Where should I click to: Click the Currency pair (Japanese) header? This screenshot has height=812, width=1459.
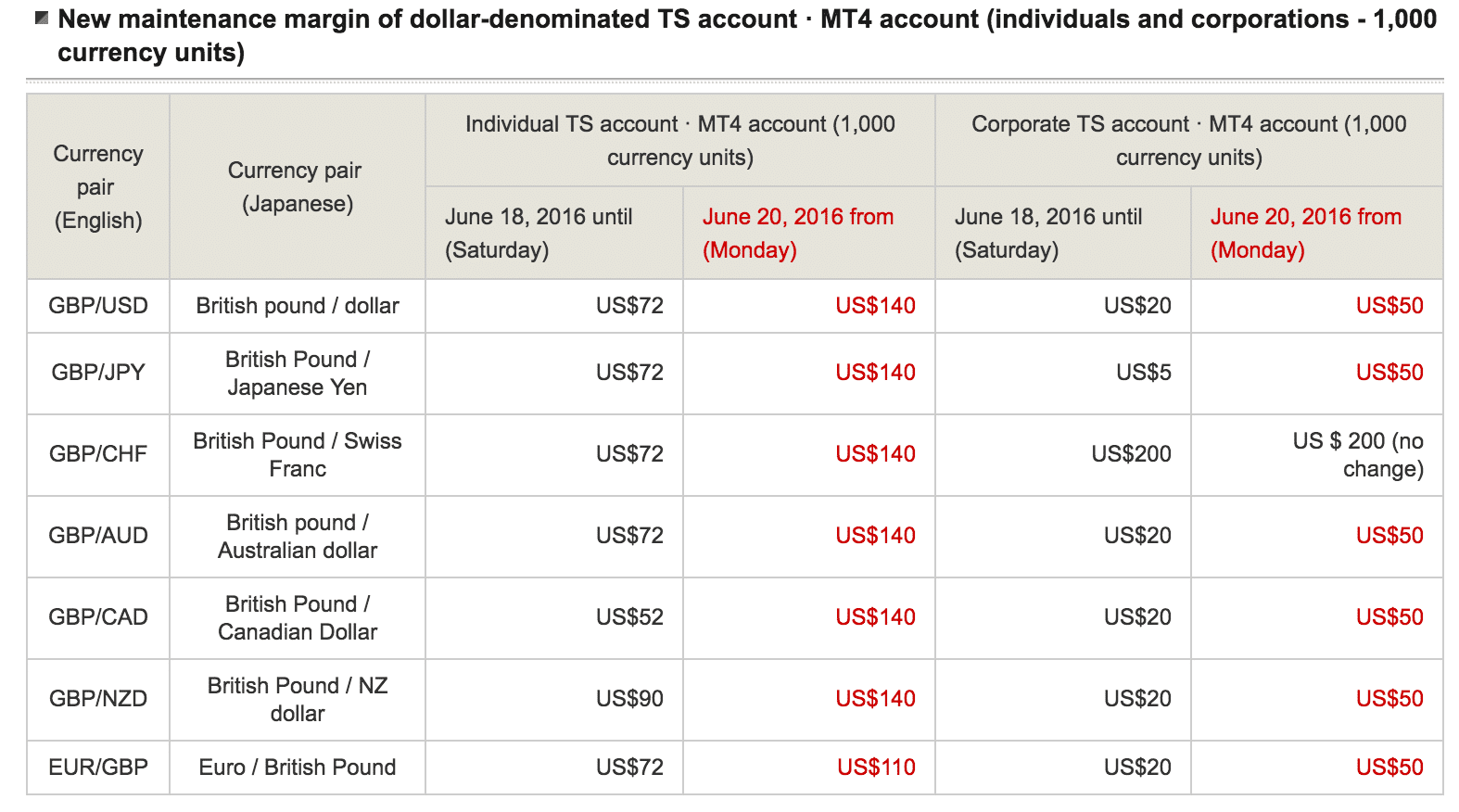point(297,187)
